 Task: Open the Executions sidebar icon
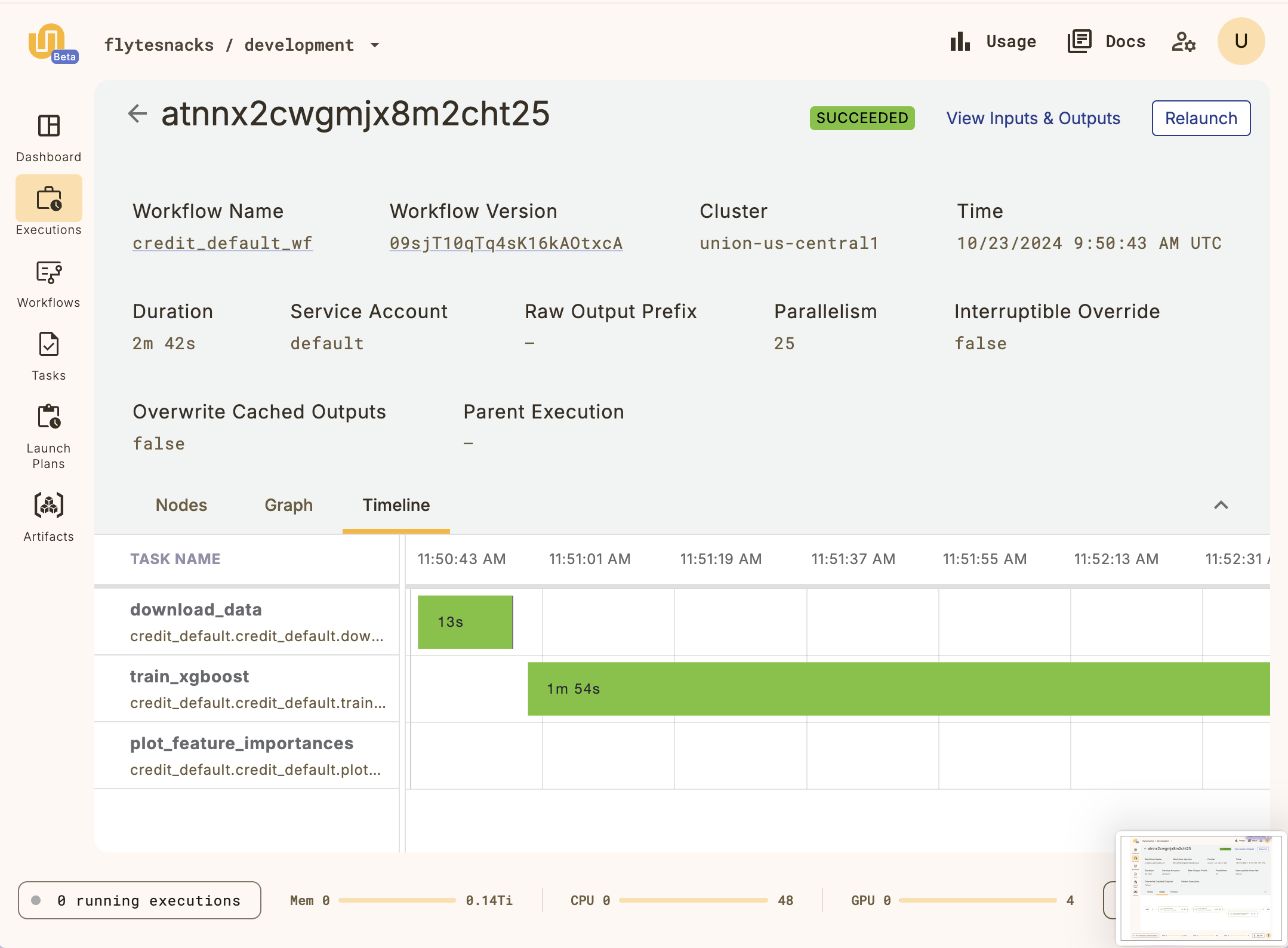point(48,199)
